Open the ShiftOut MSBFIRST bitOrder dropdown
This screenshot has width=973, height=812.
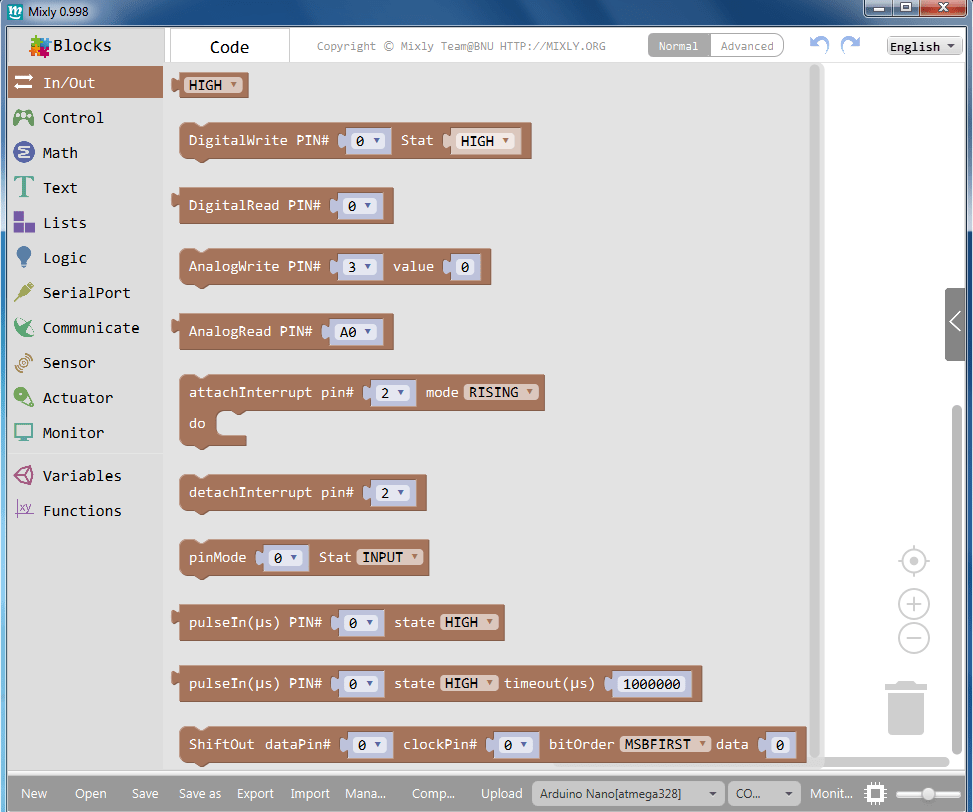tap(665, 744)
